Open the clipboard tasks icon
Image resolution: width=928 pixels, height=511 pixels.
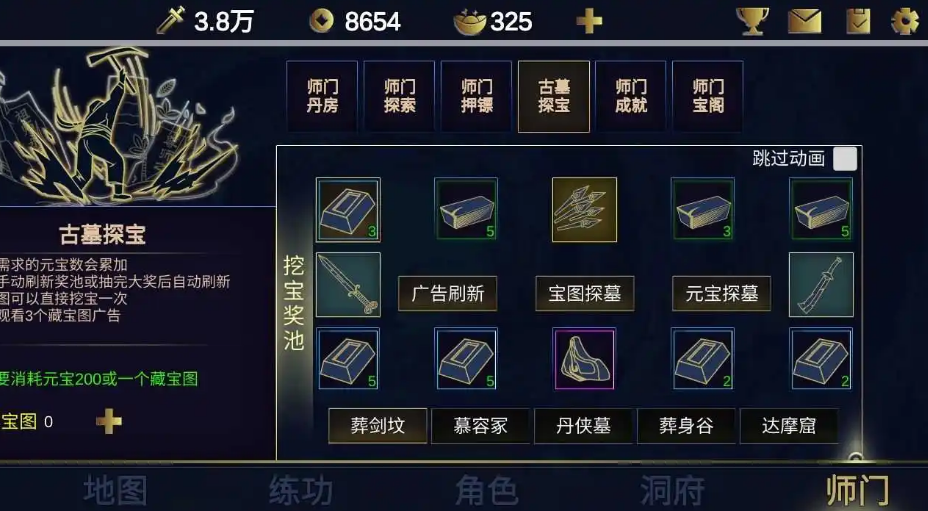point(858,21)
